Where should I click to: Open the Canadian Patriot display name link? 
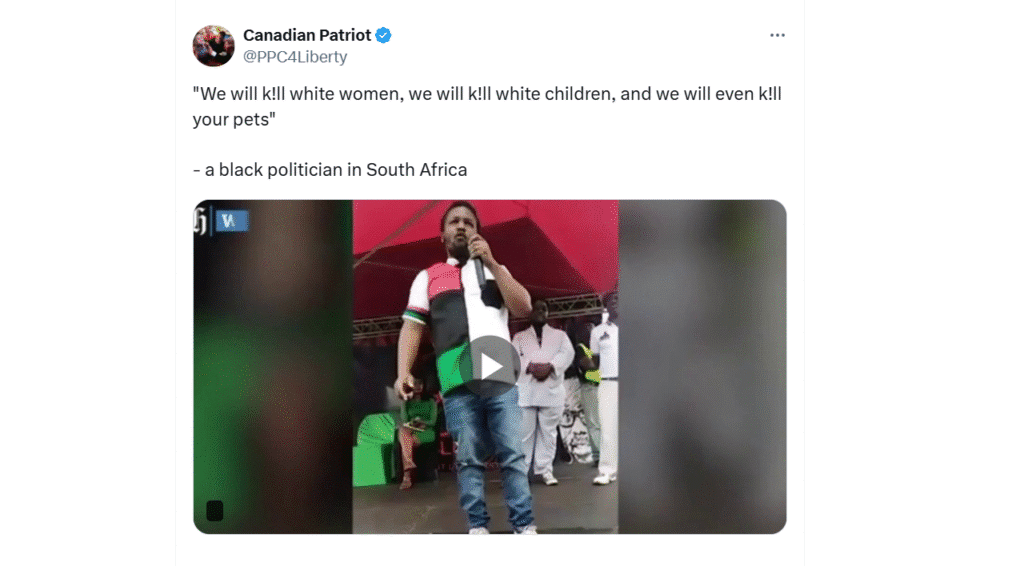point(307,35)
